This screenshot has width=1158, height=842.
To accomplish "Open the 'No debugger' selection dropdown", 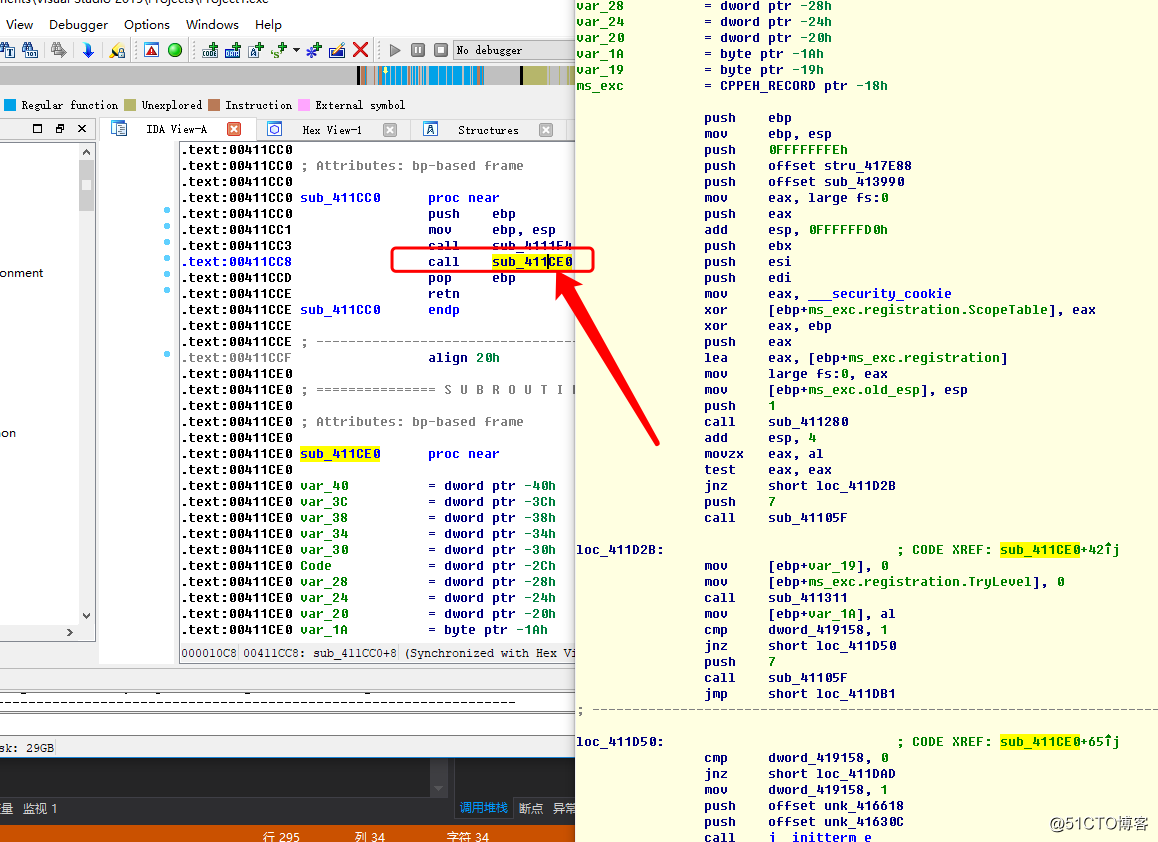I will click(514, 50).
